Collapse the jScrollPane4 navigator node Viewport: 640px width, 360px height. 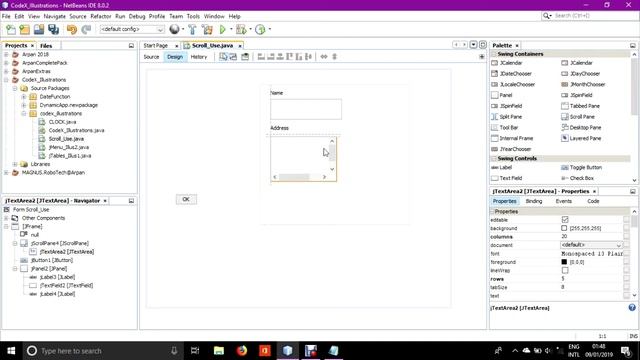(15, 243)
